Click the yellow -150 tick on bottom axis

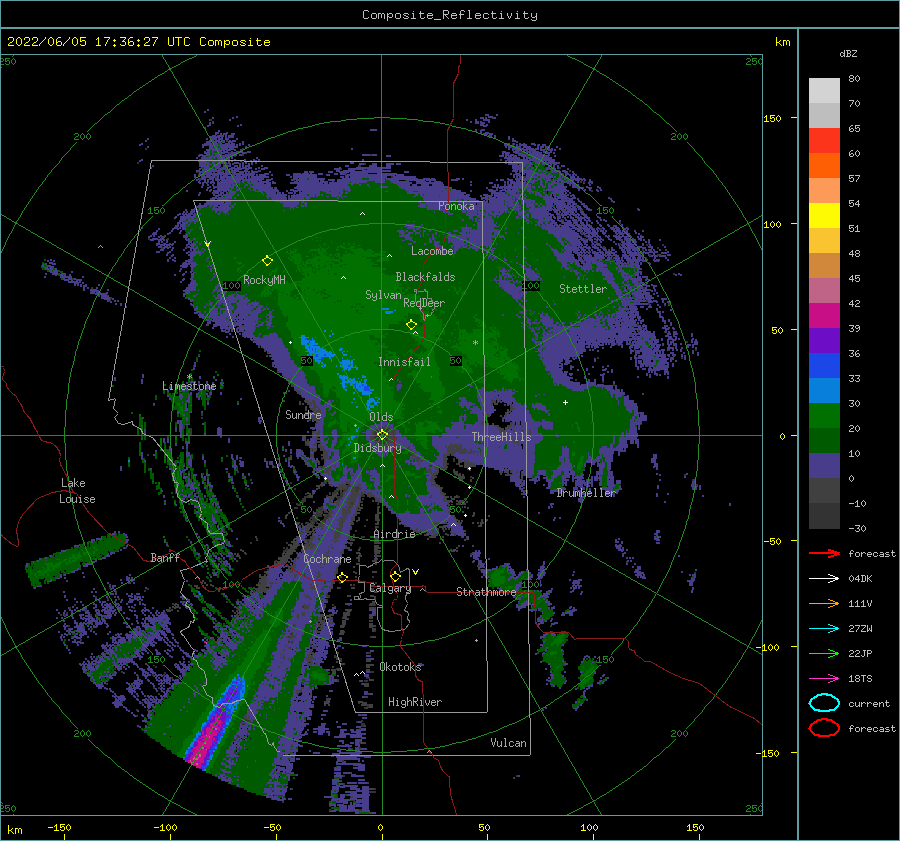(x=59, y=827)
